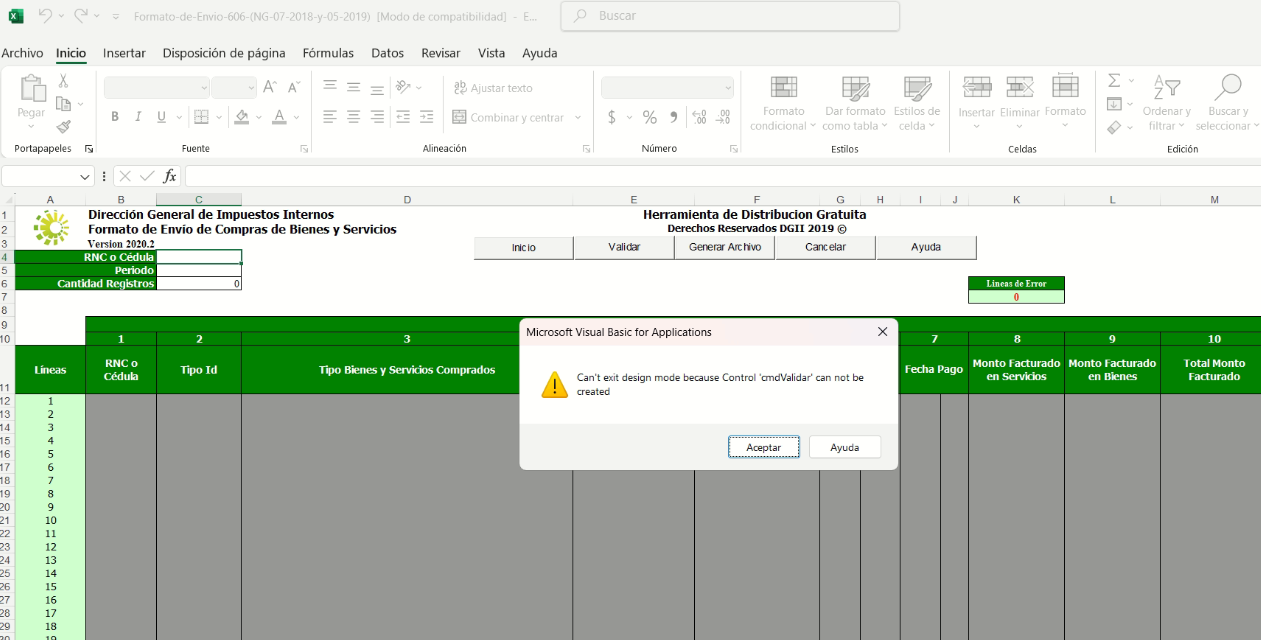The height and width of the screenshot is (640, 1261).
Task: Toggle Ajustar texto wrap text
Action: 493,88
